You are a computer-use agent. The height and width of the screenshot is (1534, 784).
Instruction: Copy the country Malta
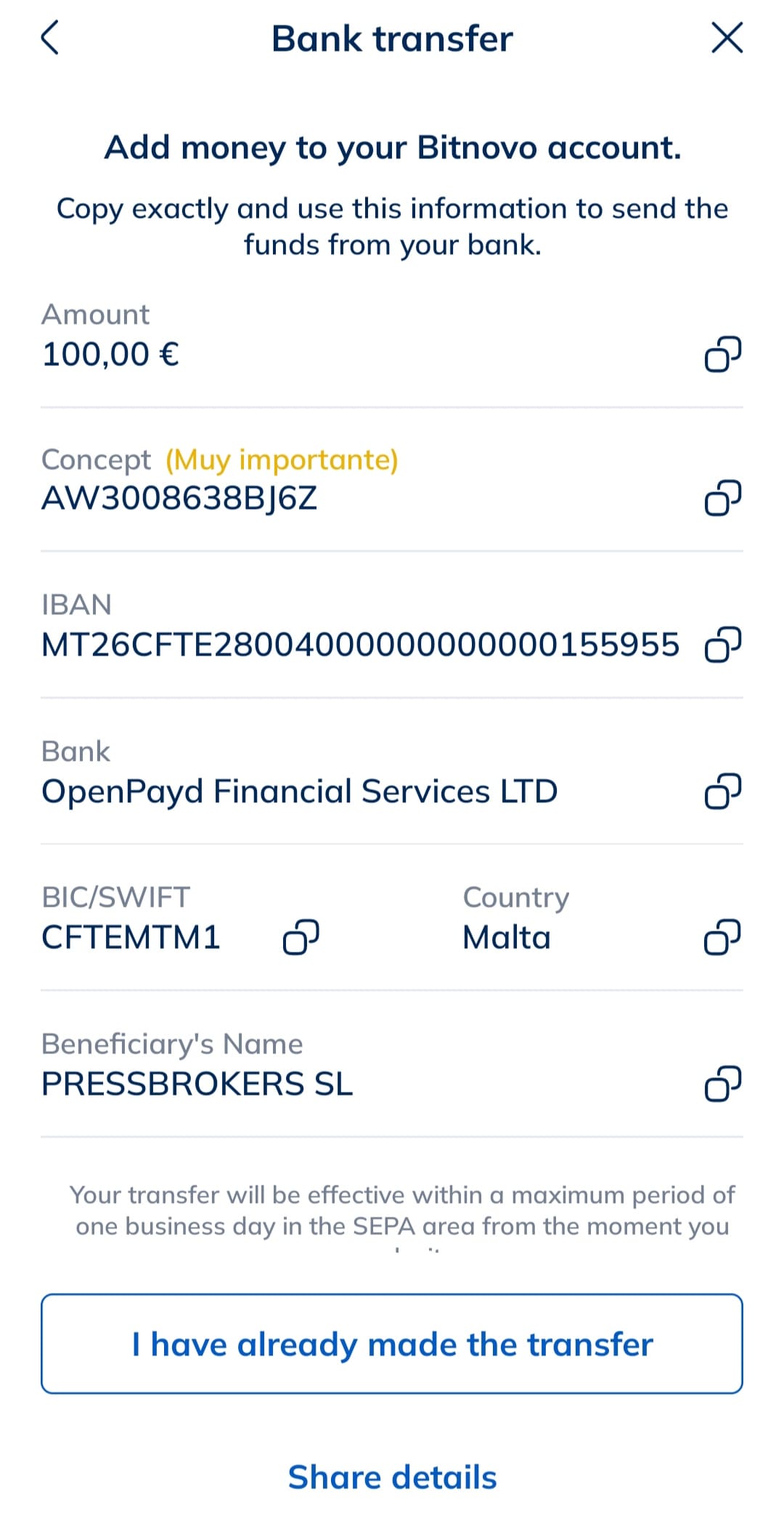(722, 937)
